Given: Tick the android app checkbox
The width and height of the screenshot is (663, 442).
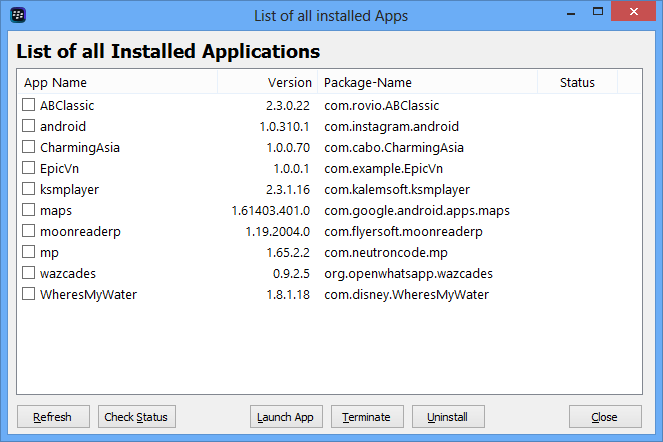Looking at the screenshot, I should (28, 126).
